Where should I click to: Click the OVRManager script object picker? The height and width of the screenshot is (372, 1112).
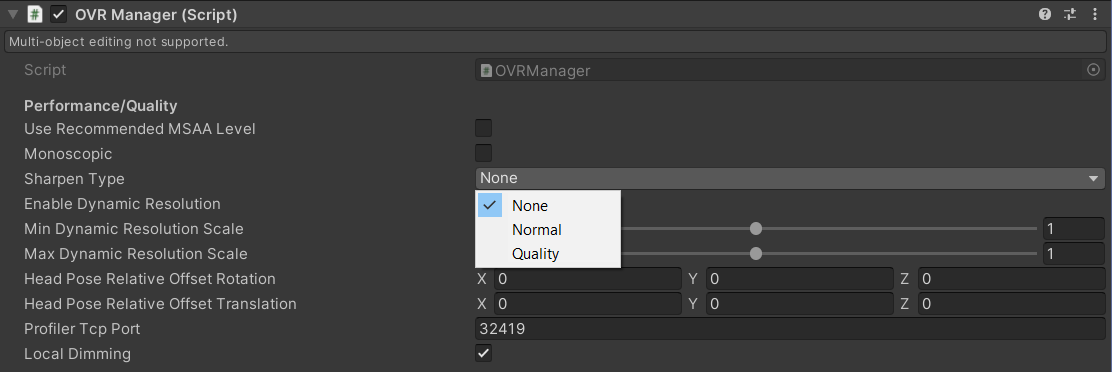(1093, 70)
